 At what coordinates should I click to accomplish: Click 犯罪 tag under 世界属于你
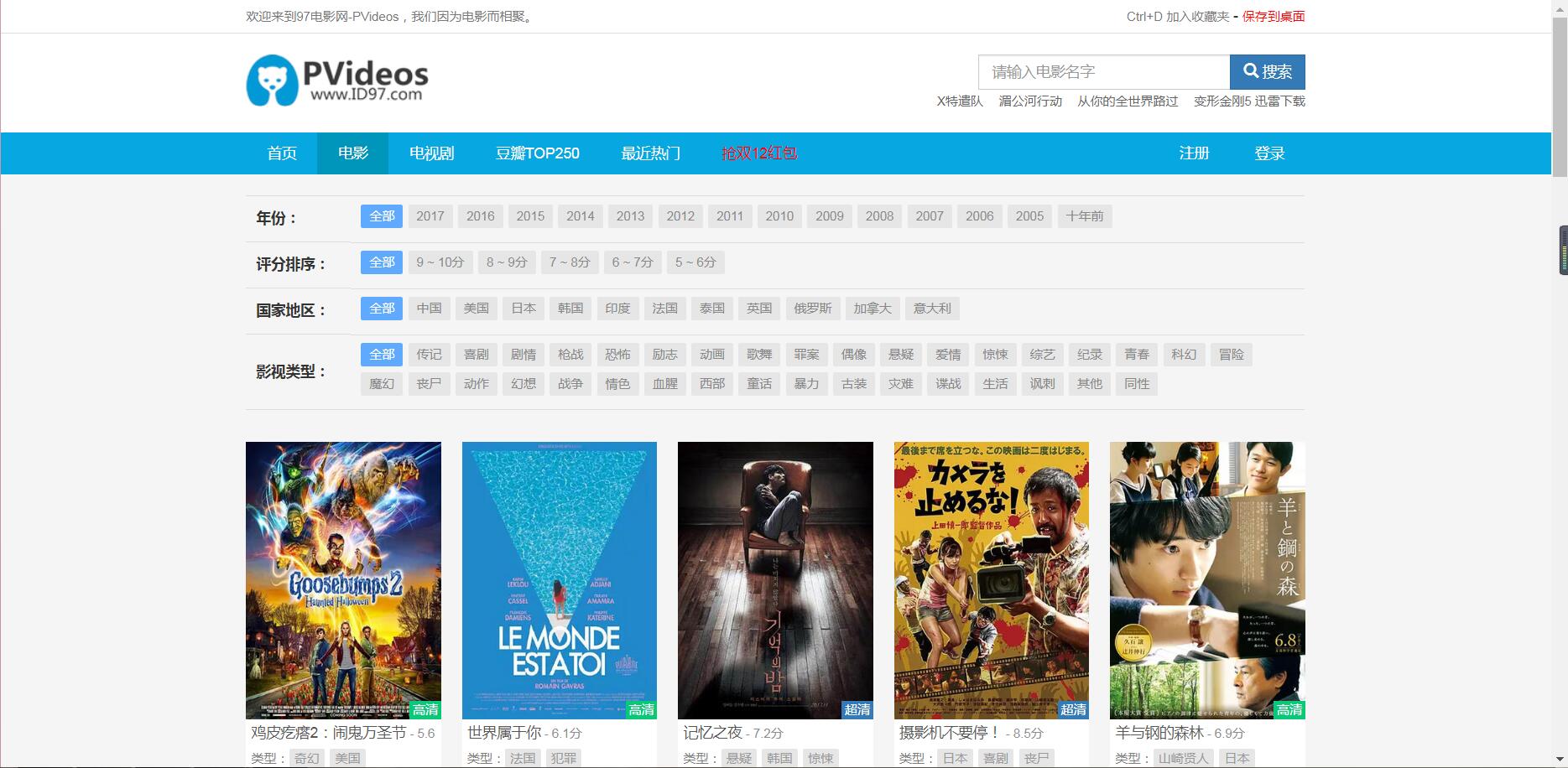[x=563, y=758]
